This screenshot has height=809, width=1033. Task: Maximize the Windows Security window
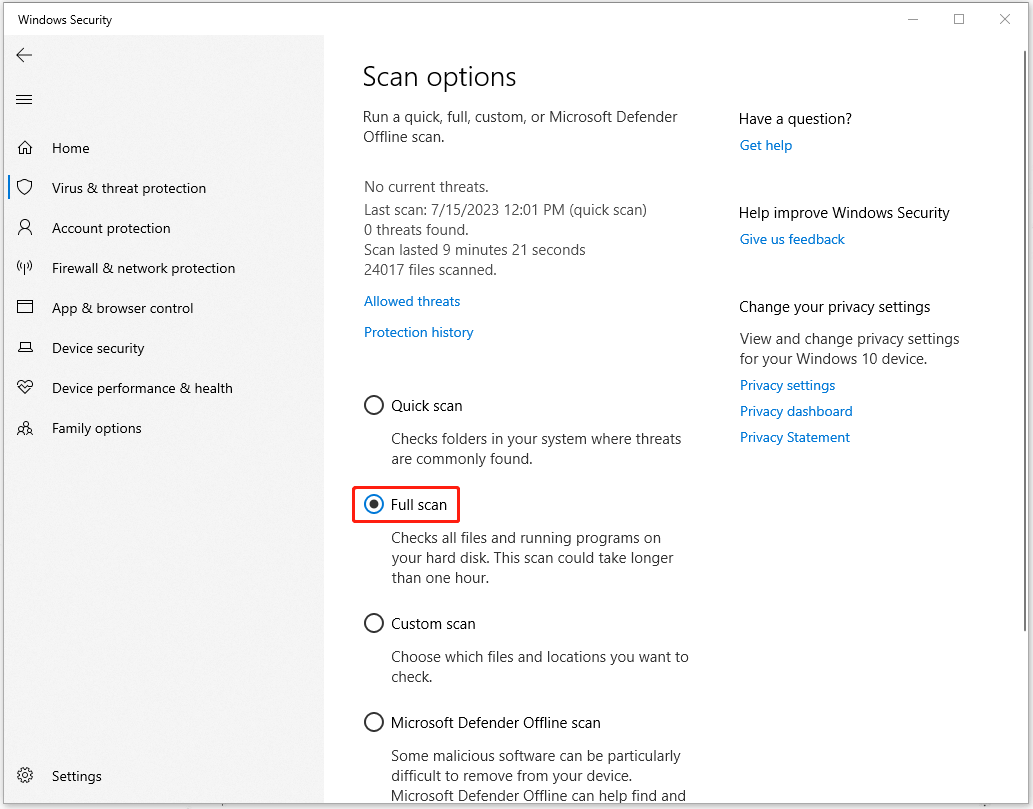tap(959, 19)
